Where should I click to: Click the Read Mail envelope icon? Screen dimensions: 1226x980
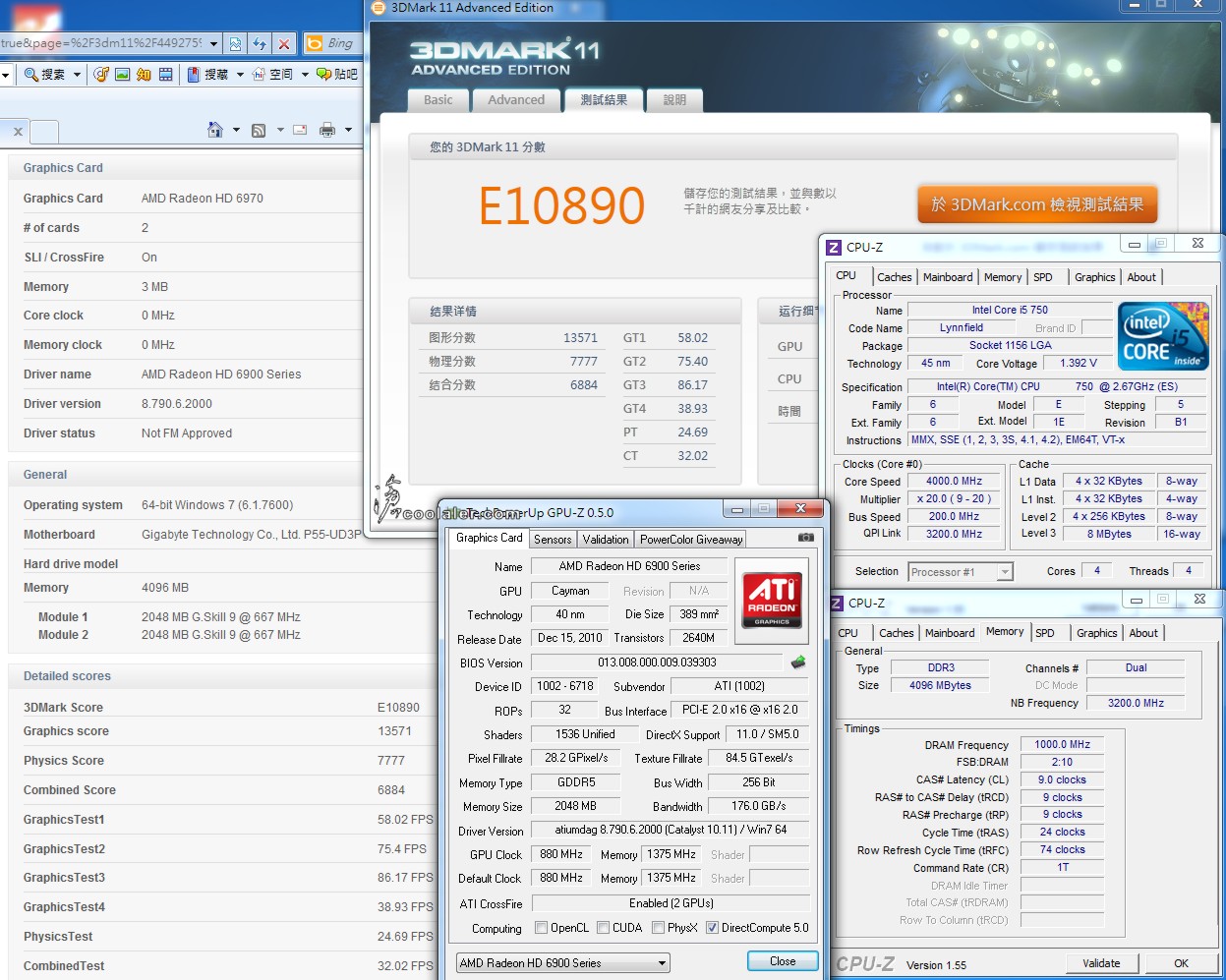click(x=300, y=130)
